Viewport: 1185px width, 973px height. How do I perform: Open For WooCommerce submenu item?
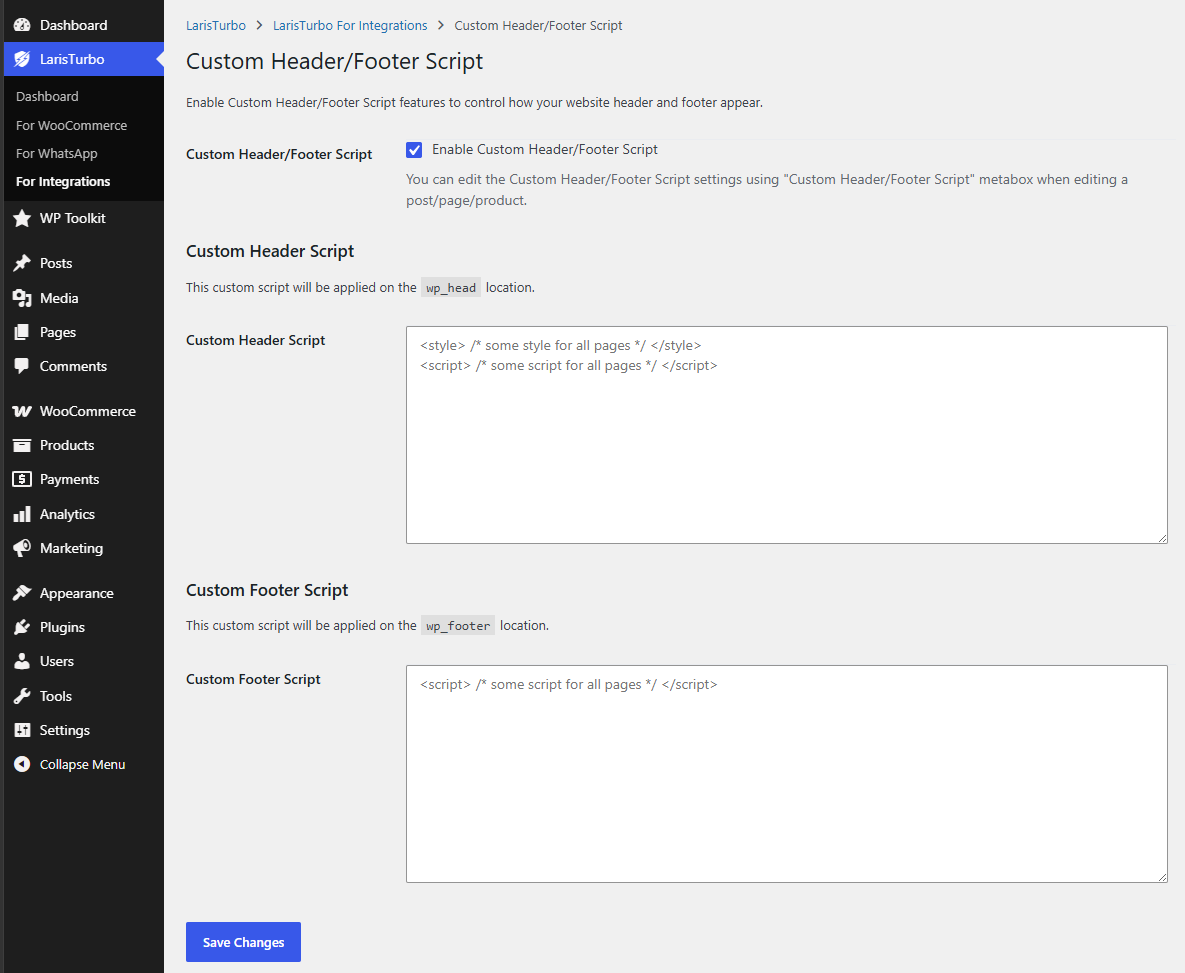[x=71, y=125]
